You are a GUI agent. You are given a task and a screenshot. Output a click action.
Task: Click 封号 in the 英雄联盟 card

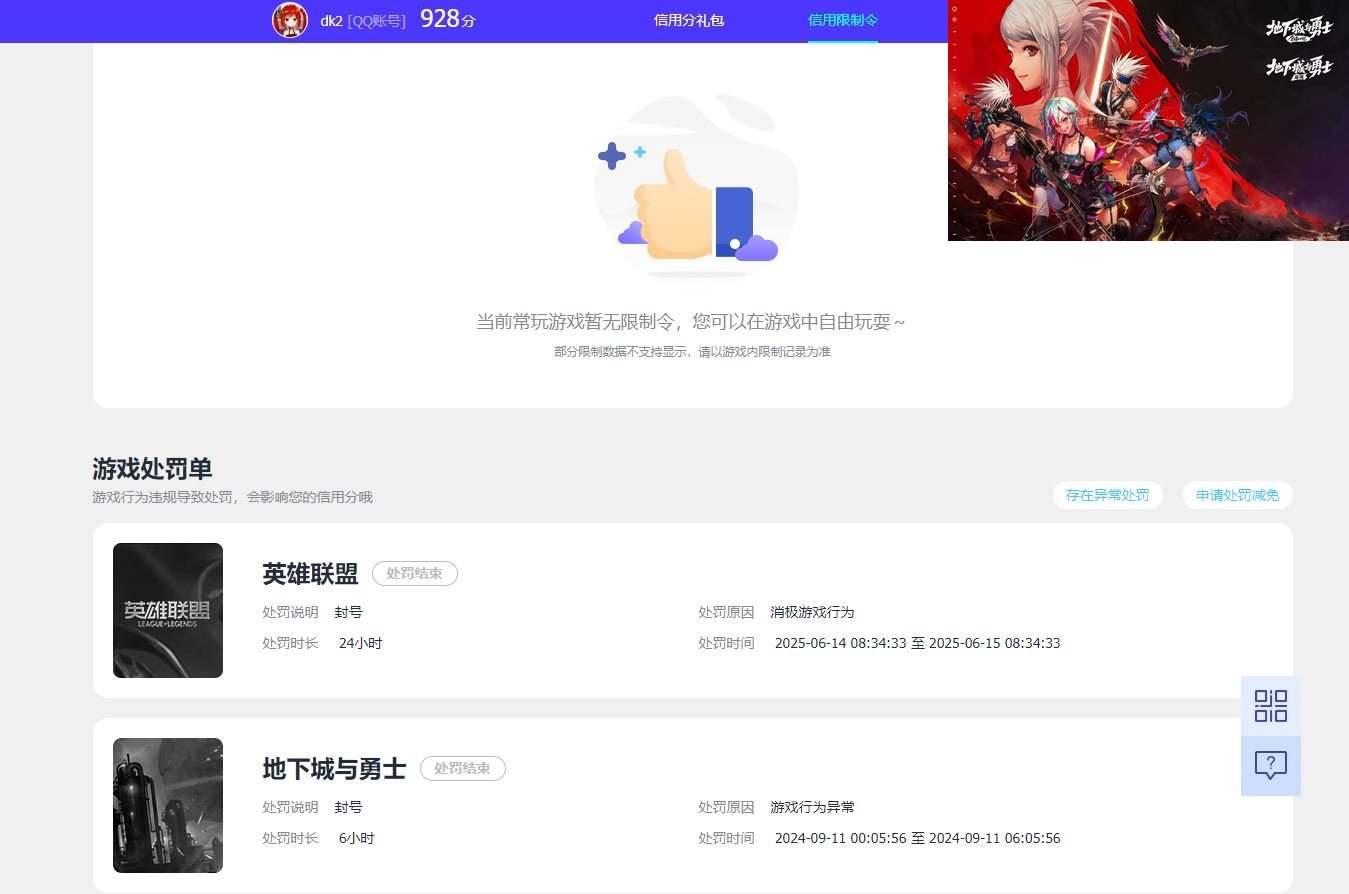click(348, 612)
